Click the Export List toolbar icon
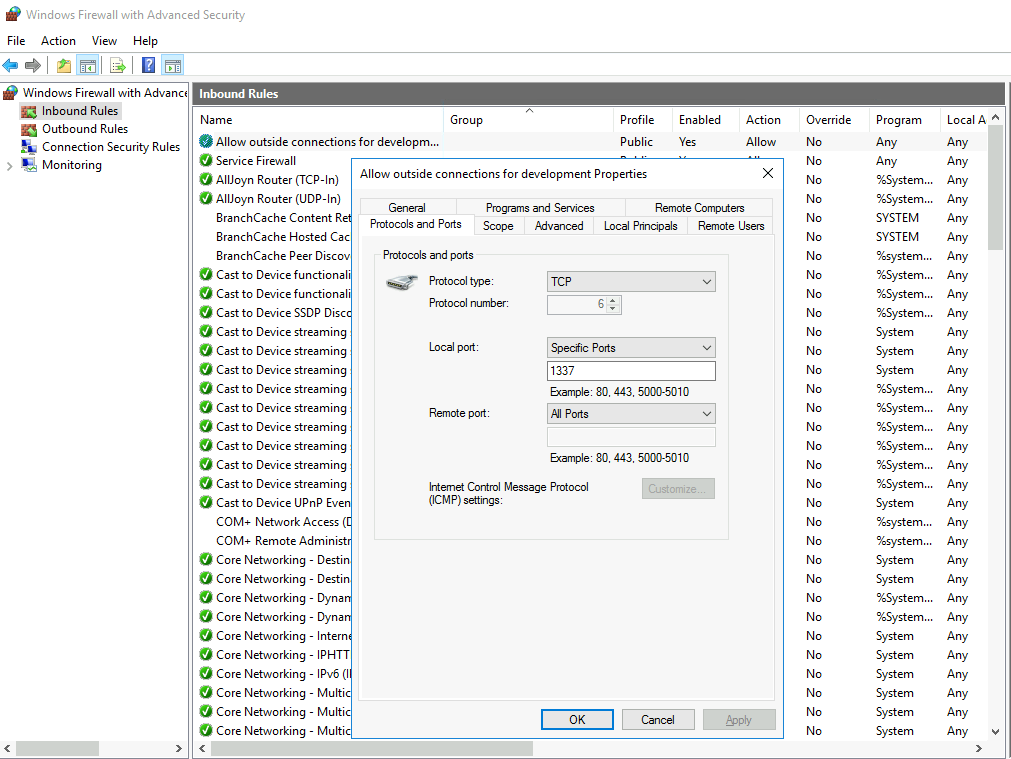 point(117,64)
